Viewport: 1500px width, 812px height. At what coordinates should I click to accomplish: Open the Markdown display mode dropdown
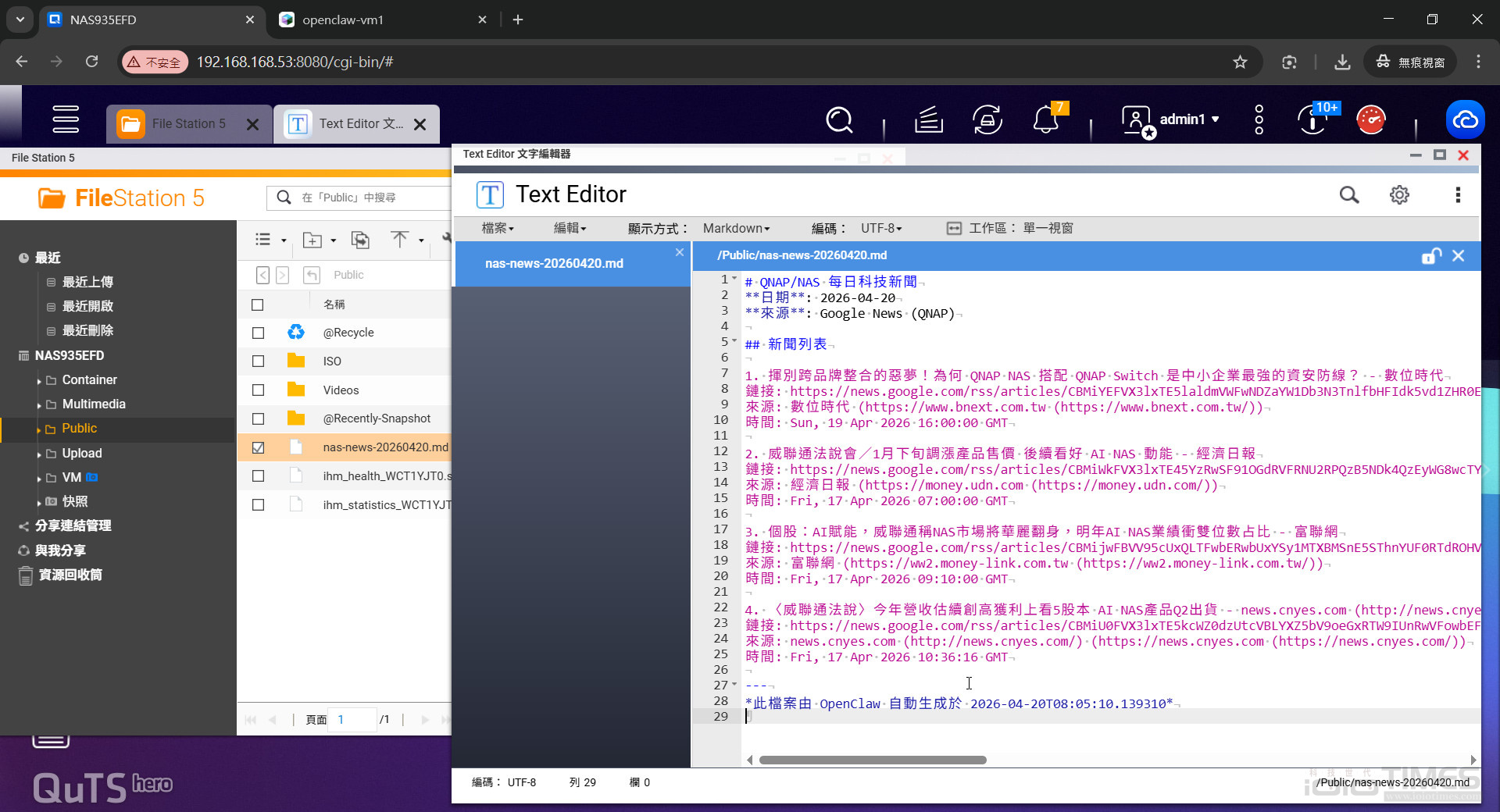coord(736,228)
